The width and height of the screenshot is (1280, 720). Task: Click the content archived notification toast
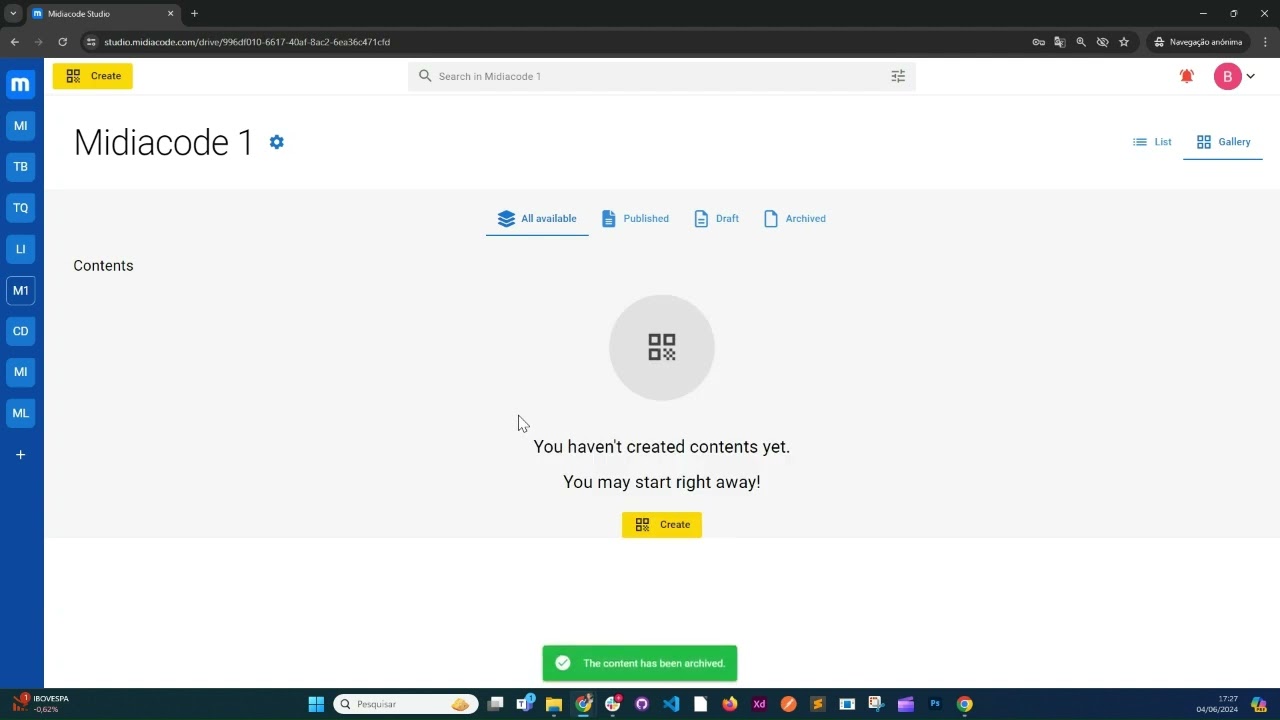tap(640, 663)
